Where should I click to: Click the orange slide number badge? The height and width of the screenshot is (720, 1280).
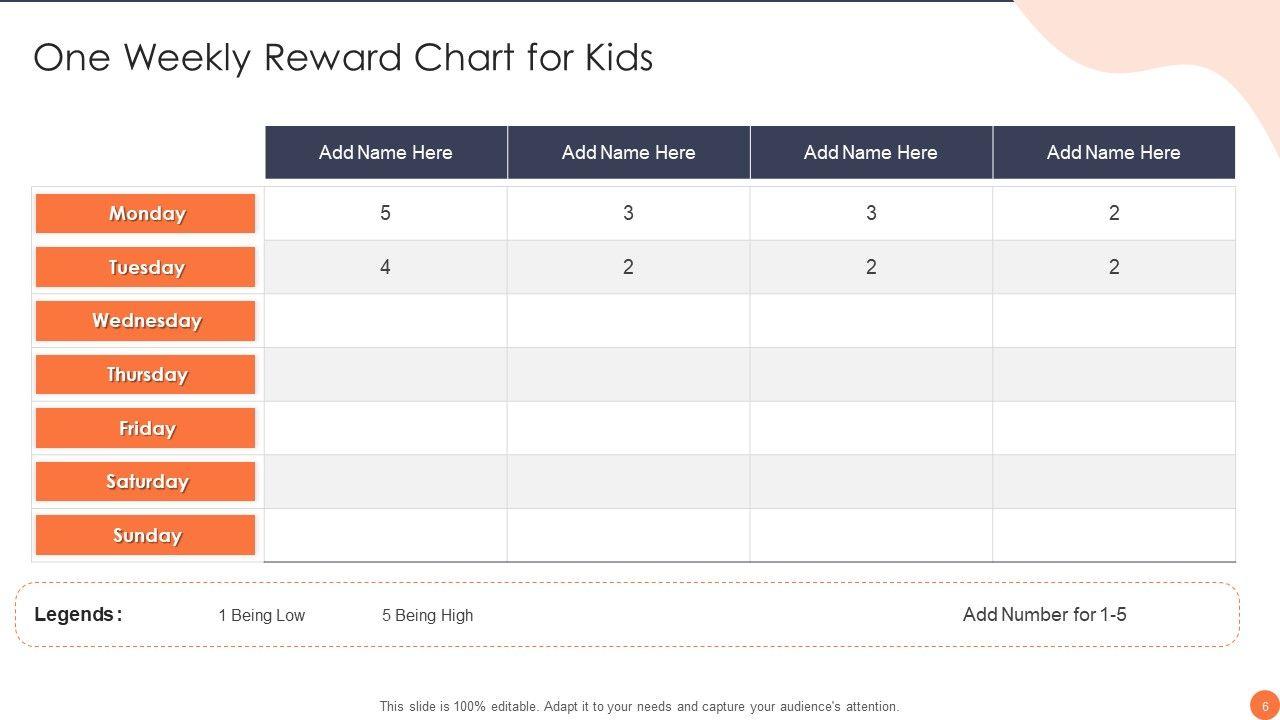(x=1264, y=704)
